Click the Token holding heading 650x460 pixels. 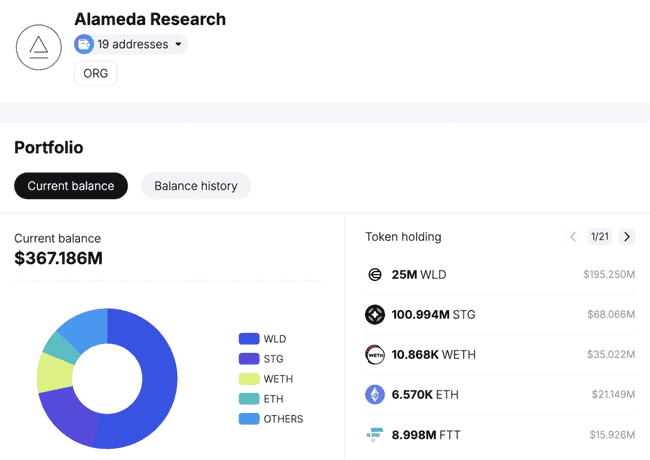pyautogui.click(x=403, y=237)
